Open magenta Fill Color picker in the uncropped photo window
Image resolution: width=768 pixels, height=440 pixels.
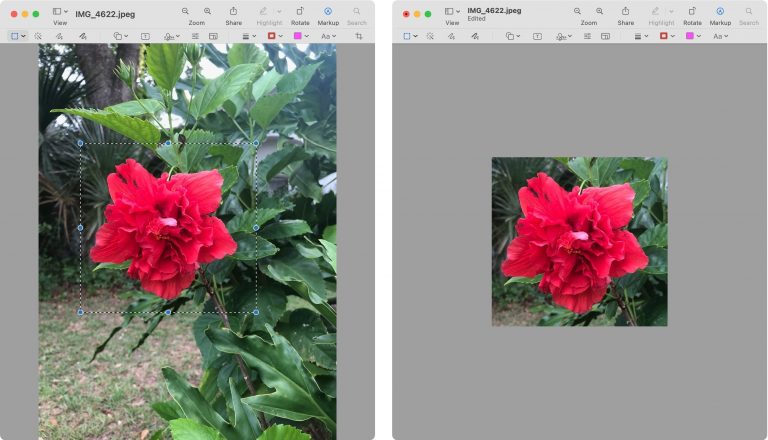click(x=301, y=36)
